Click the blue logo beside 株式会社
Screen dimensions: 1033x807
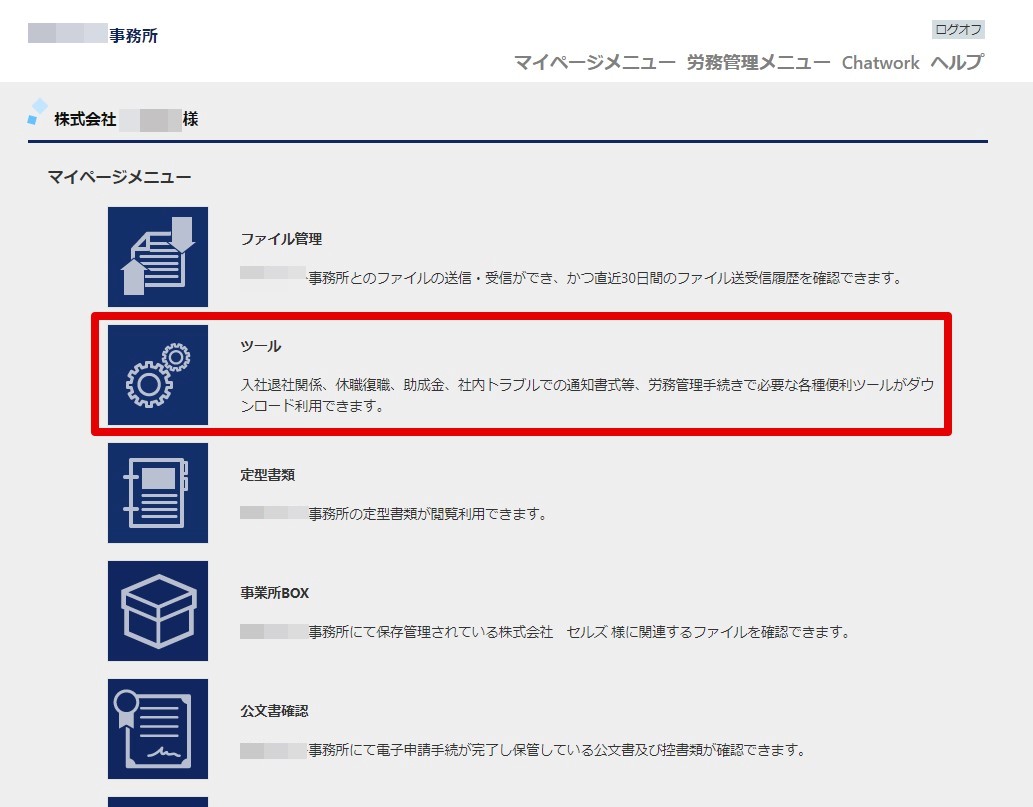pyautogui.click(x=38, y=111)
